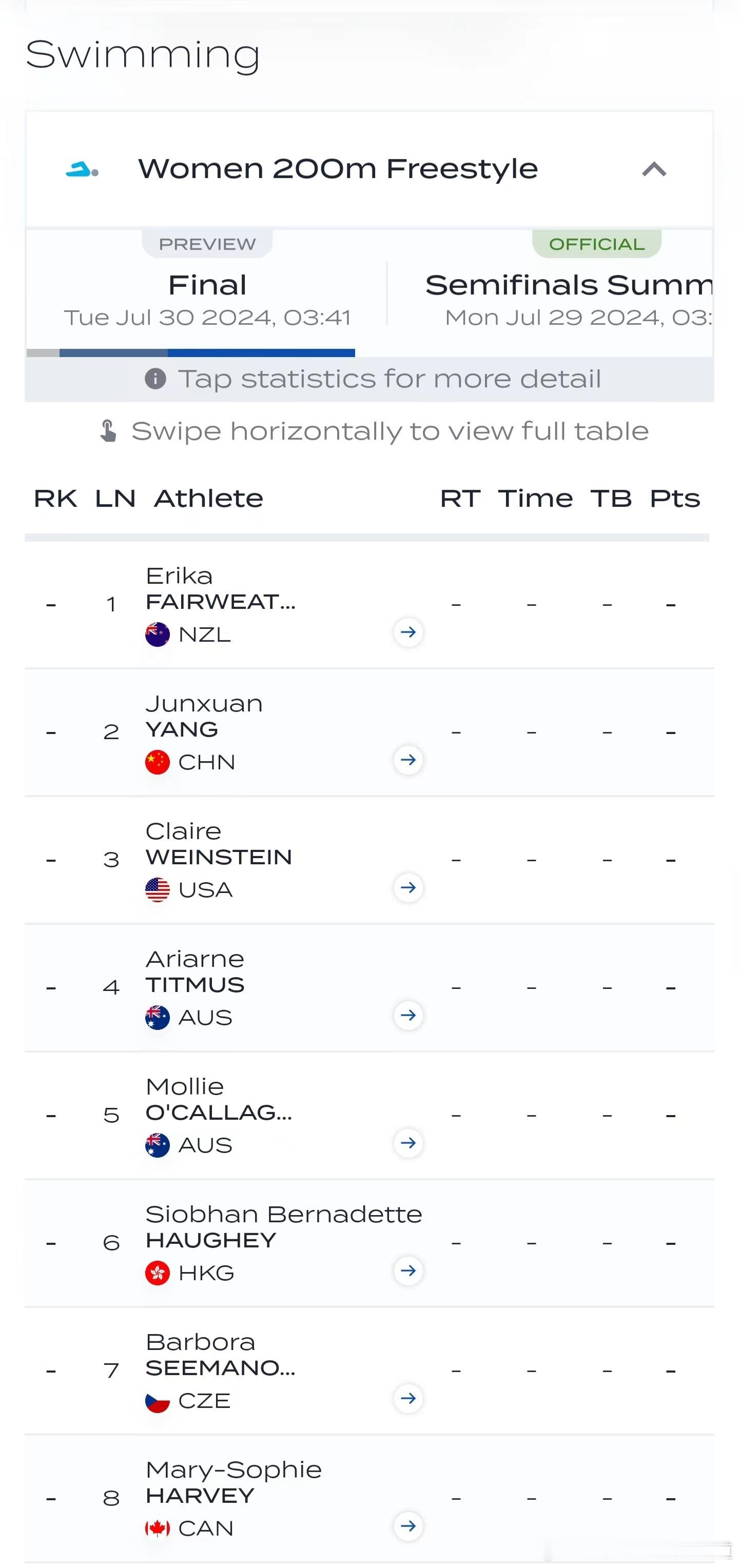
Task: Click the Pts column header
Action: [674, 499]
